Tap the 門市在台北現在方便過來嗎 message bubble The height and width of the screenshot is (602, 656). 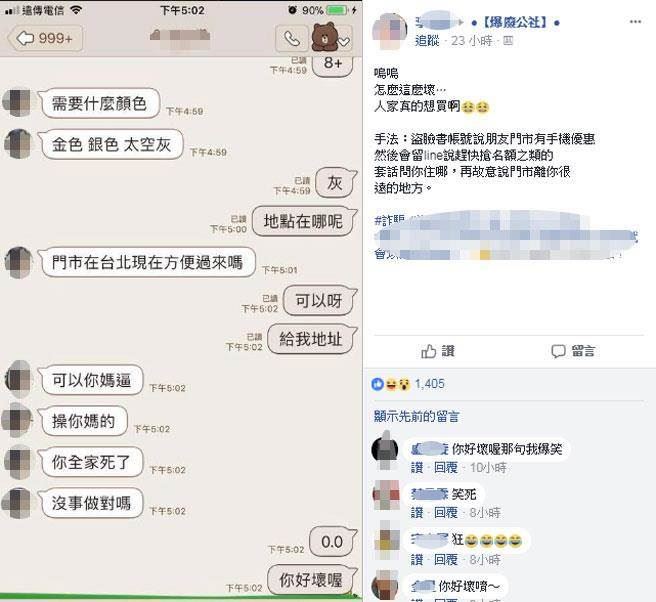point(147,262)
